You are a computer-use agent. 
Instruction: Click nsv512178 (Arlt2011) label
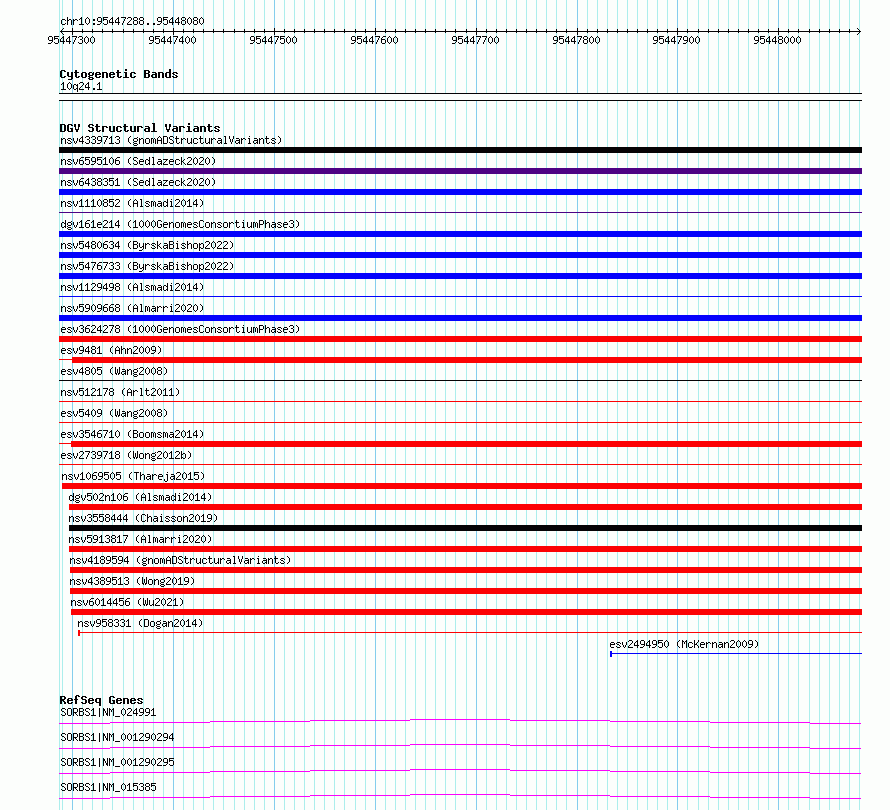coord(120,392)
